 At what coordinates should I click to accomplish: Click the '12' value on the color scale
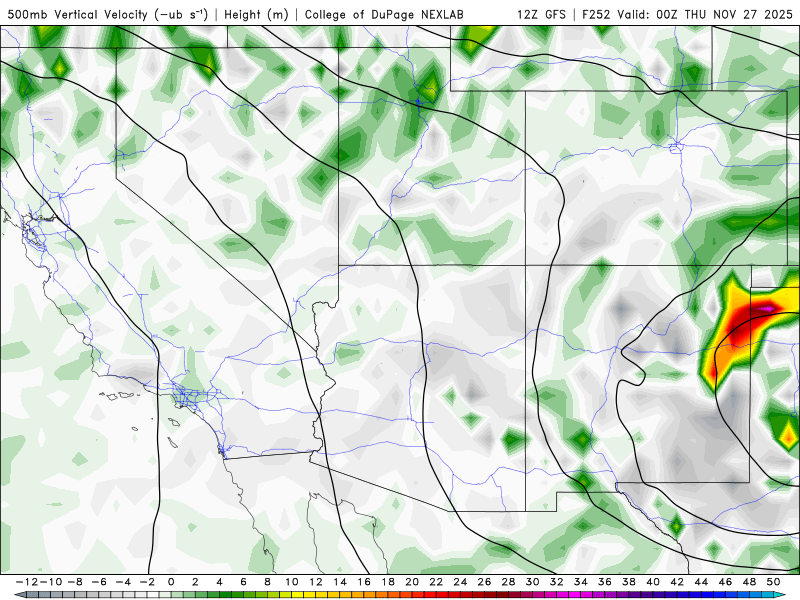316,582
